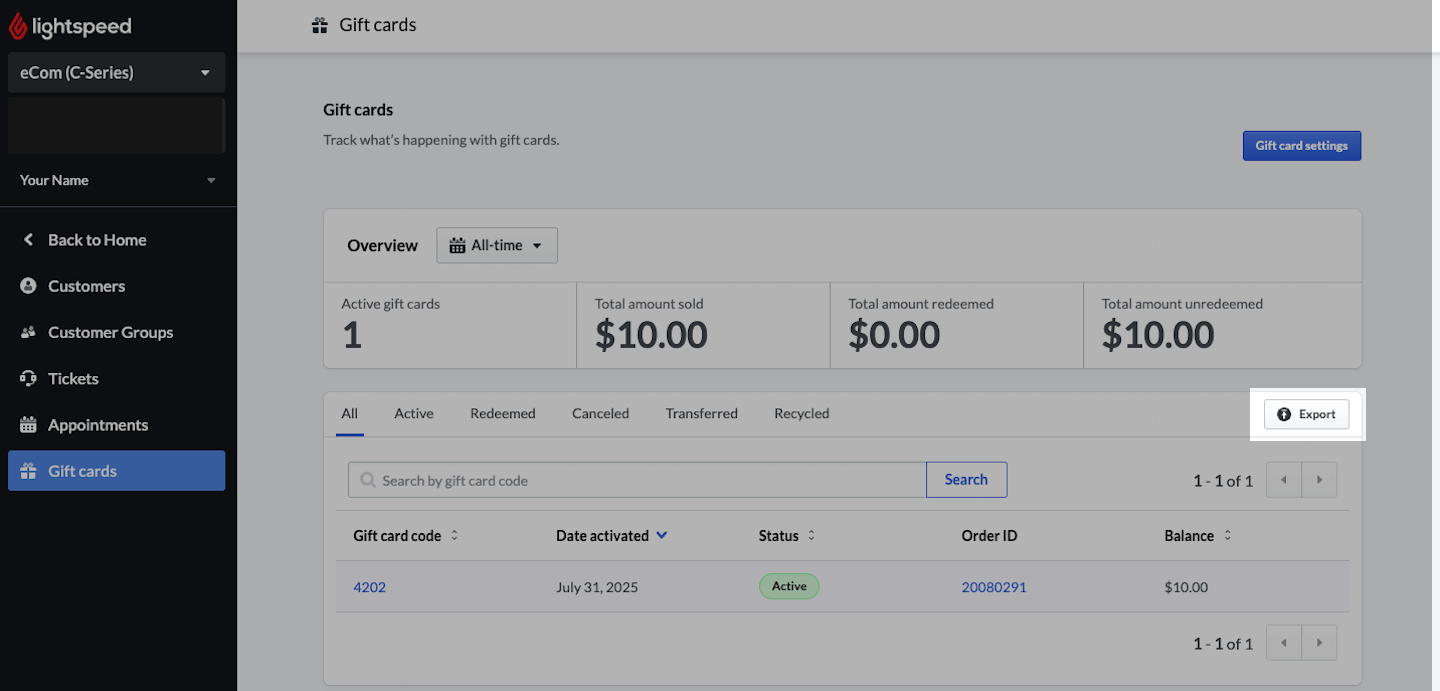
Task: Open the eCom (C-Series) store switcher dropdown
Action: pos(116,72)
